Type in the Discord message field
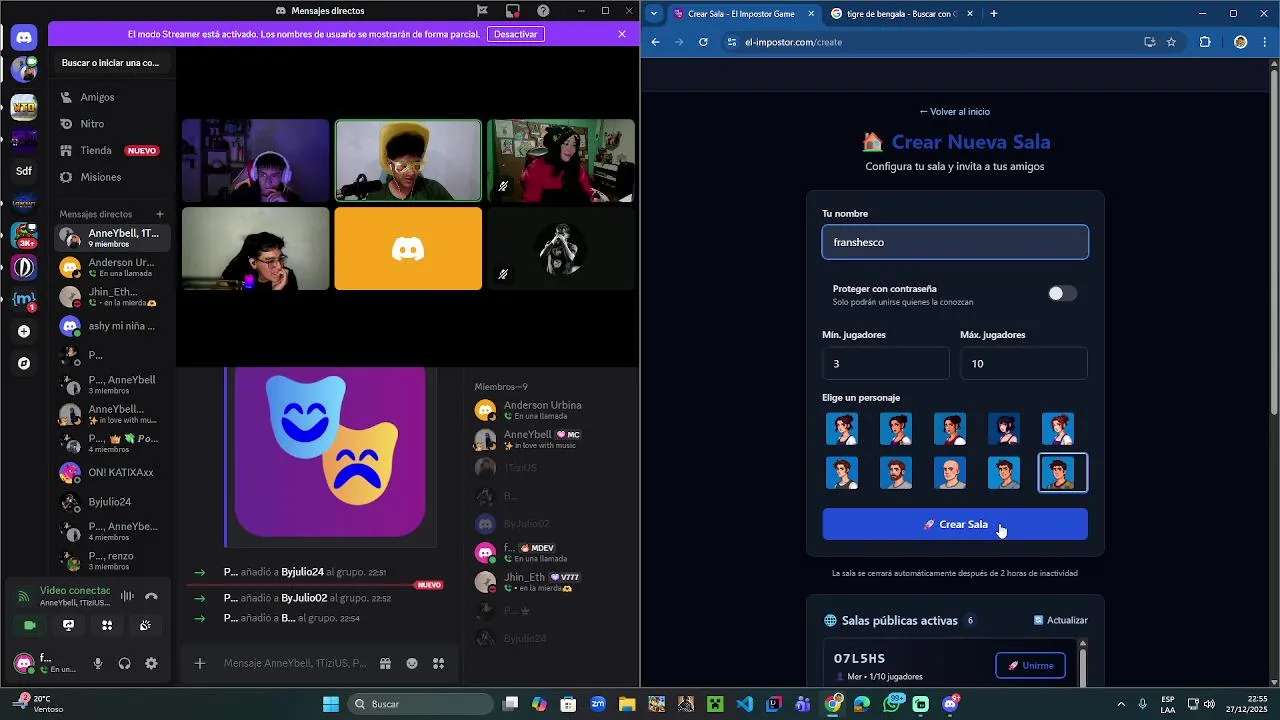This screenshot has width=1280, height=720. click(x=295, y=663)
